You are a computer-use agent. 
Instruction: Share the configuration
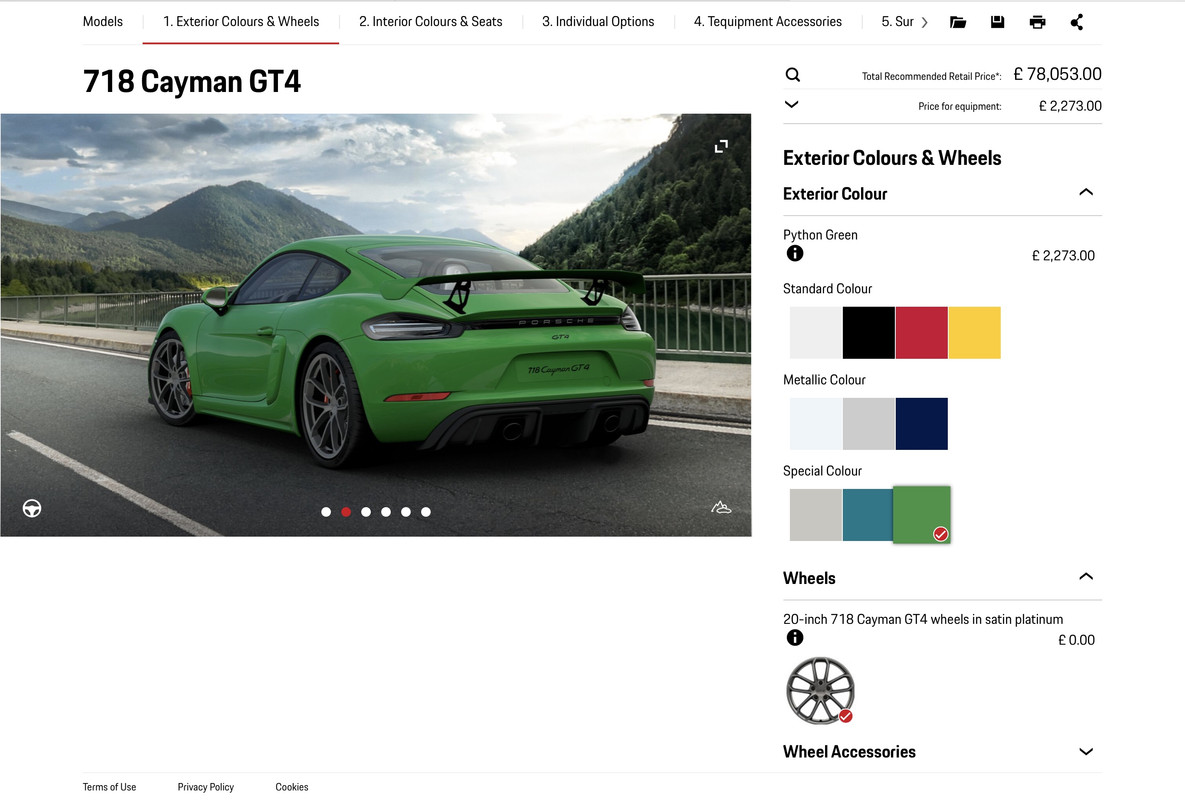click(1077, 22)
